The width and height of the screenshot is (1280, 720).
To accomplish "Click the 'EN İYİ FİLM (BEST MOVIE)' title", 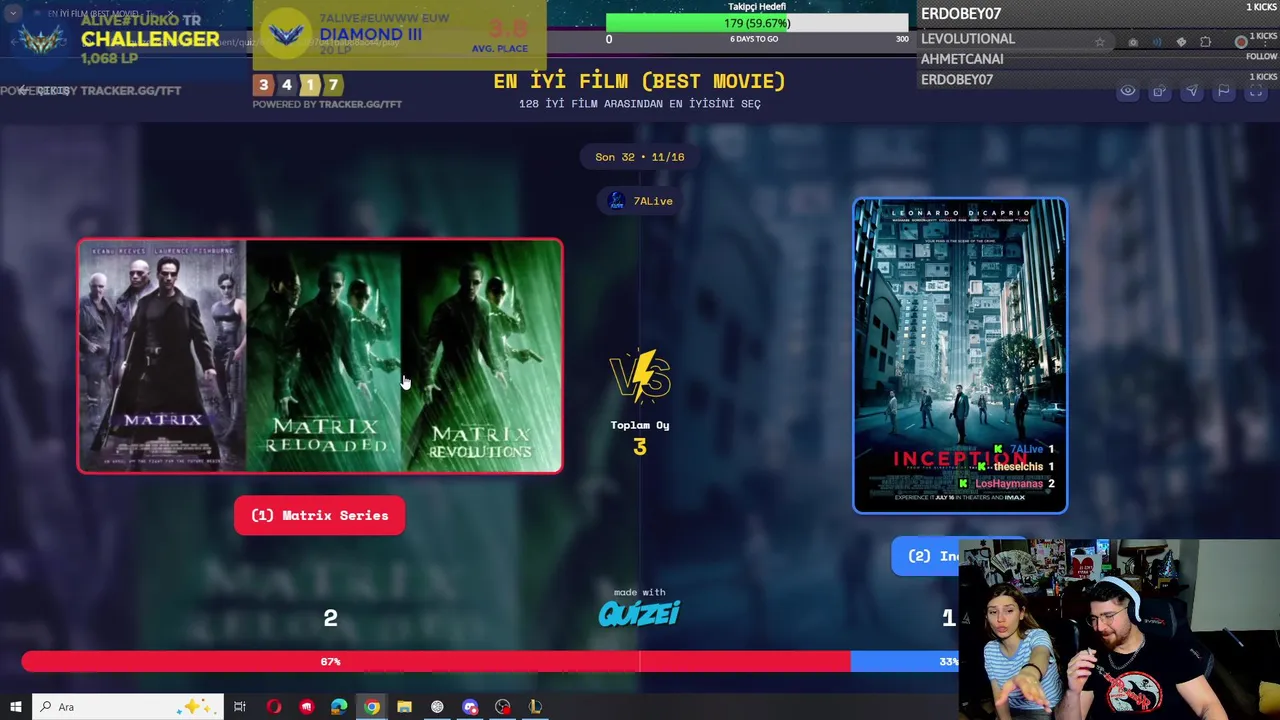I will (x=639, y=81).
